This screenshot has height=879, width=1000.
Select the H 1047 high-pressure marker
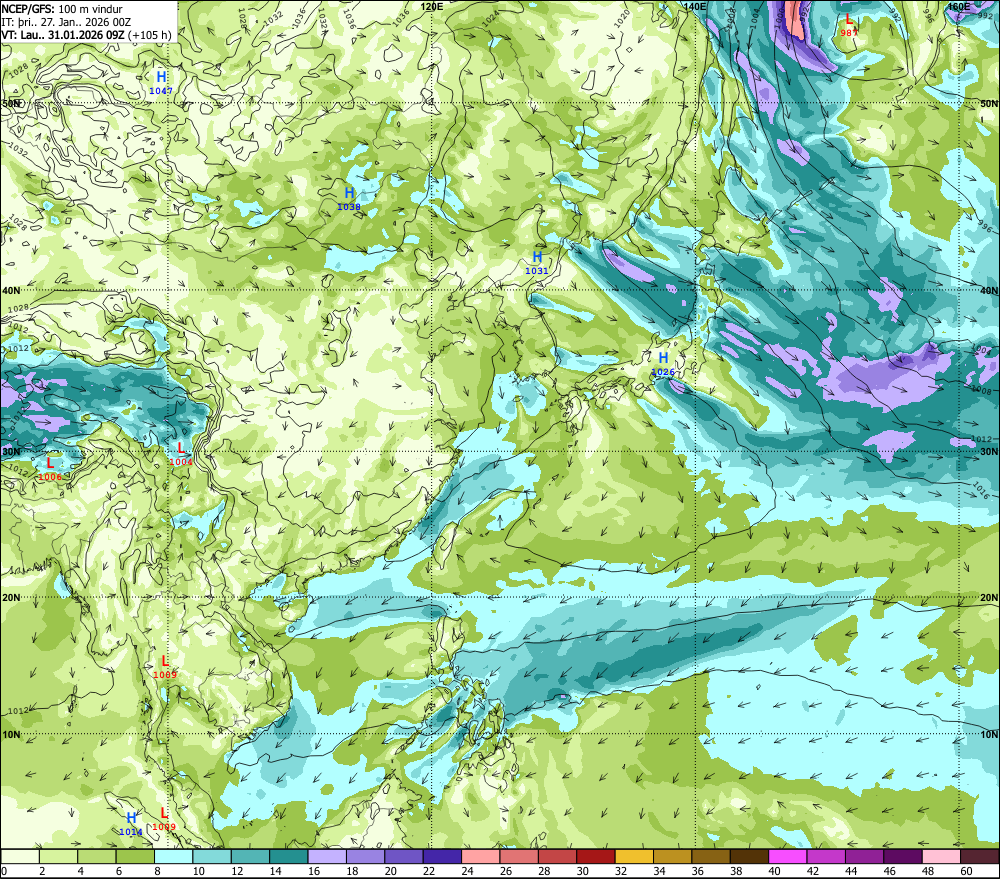161,82
